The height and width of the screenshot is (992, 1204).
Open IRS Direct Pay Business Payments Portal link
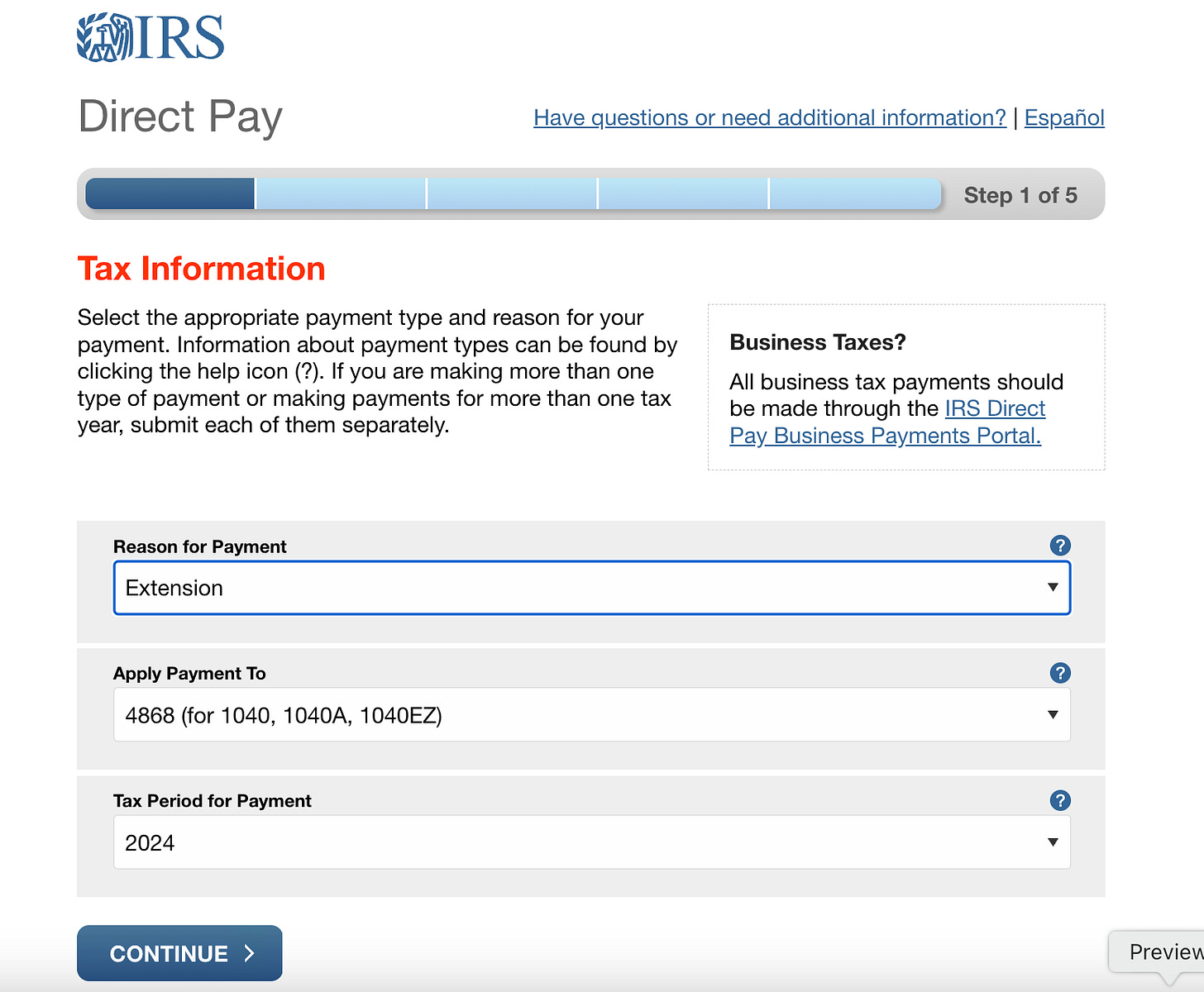(886, 422)
